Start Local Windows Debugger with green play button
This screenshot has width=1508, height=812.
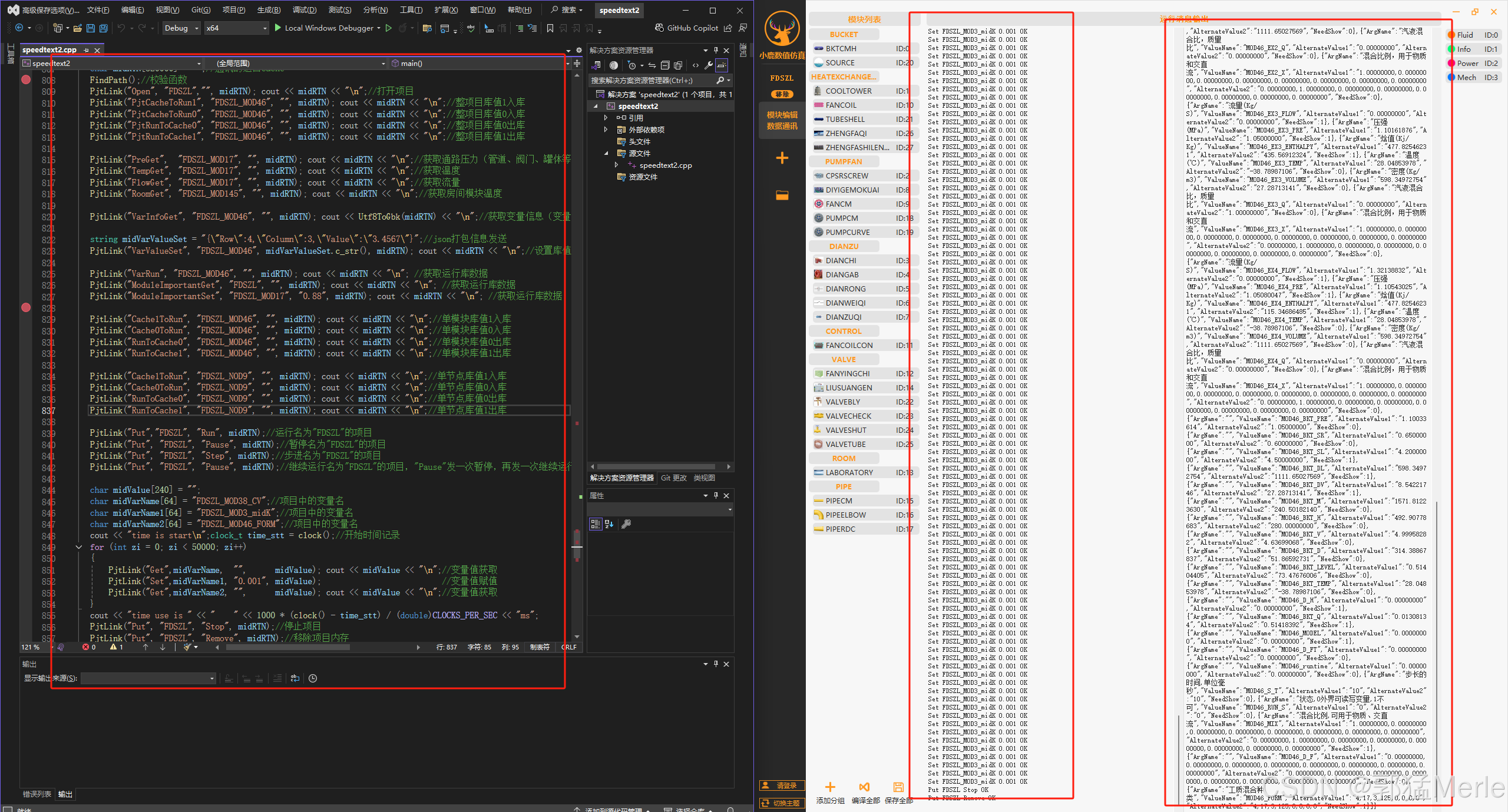coord(278,28)
